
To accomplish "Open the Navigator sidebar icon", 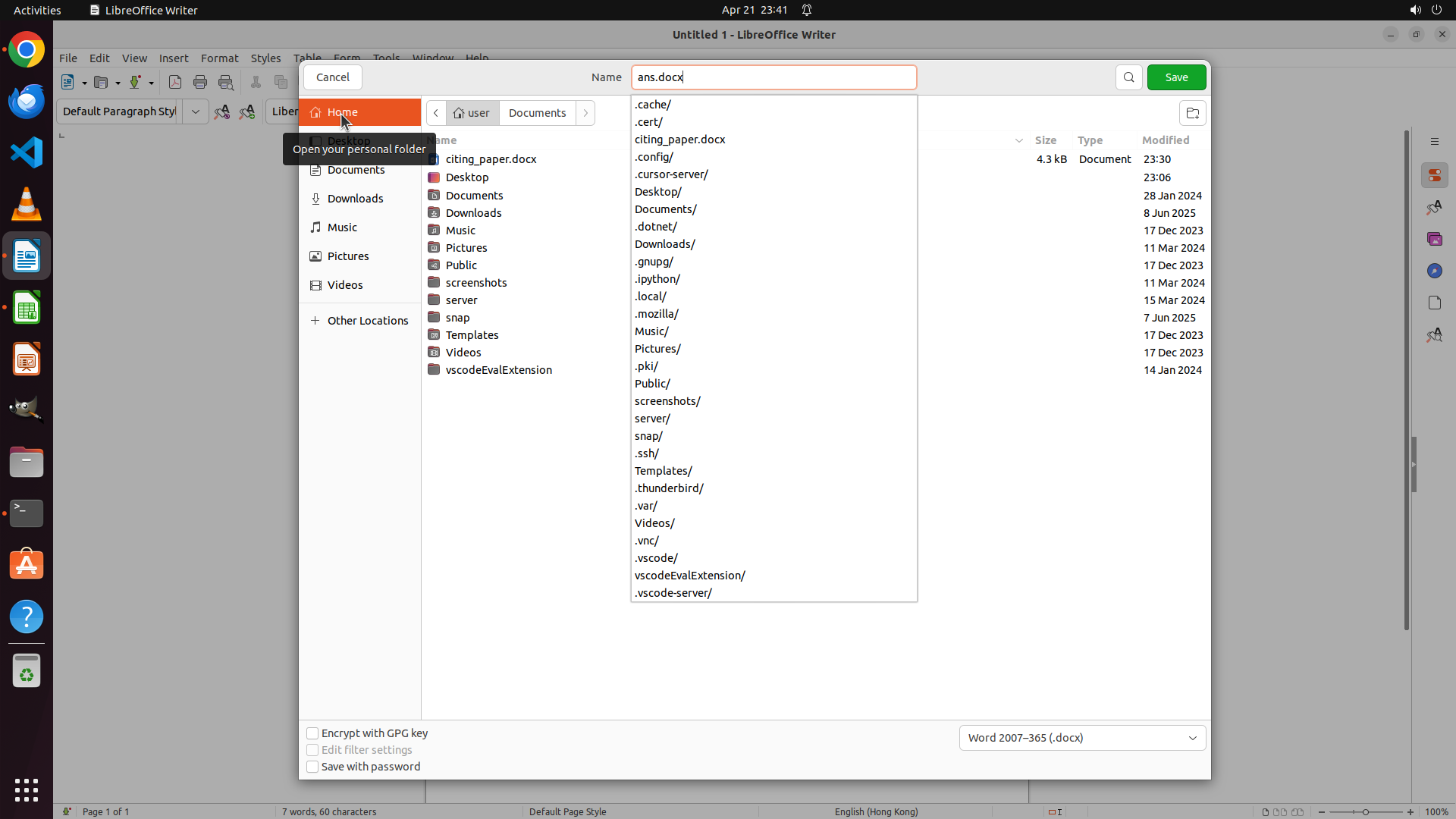I will (x=1434, y=271).
